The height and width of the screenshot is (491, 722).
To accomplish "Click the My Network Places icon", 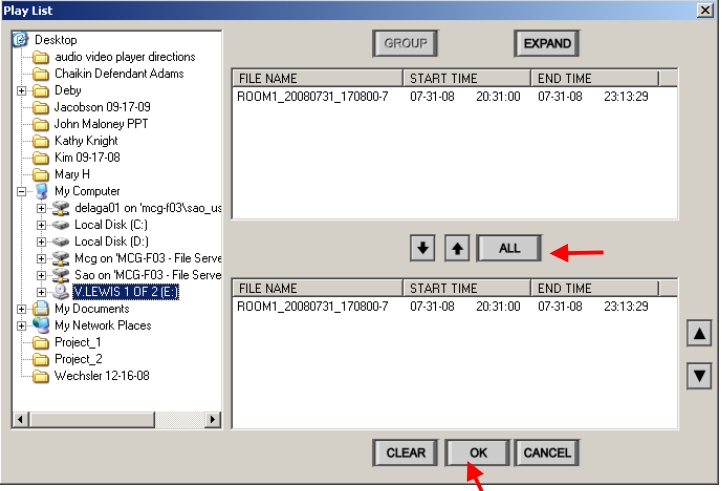I will 41,325.
